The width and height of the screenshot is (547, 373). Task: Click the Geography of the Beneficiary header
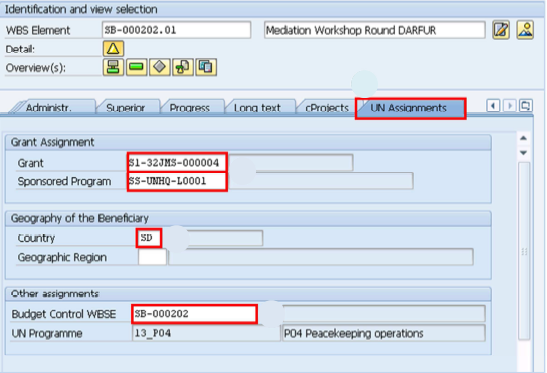pos(248,218)
